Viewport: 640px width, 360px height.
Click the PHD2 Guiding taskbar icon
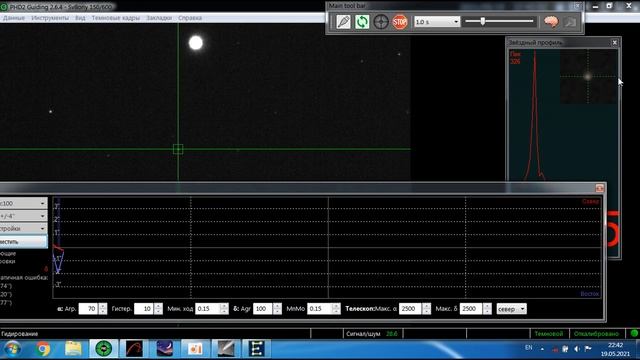click(104, 349)
